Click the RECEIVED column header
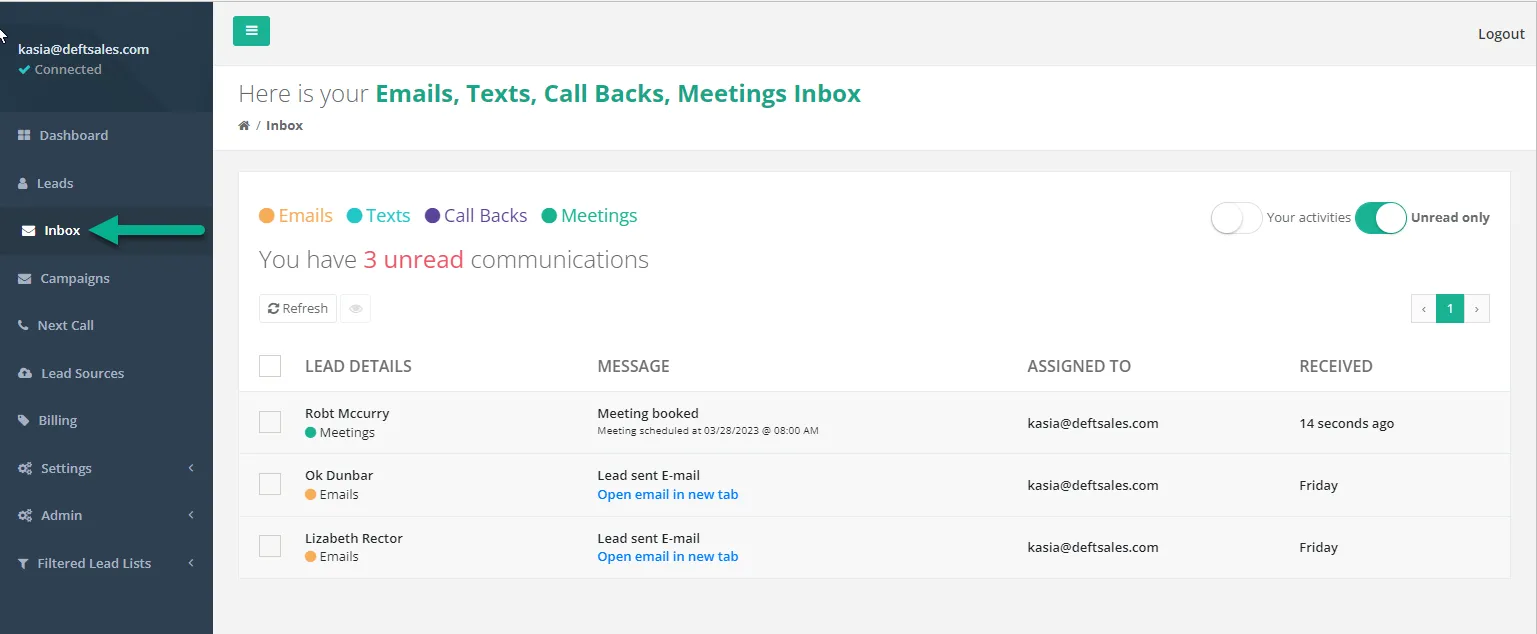This screenshot has width=1537, height=634. [x=1336, y=366]
